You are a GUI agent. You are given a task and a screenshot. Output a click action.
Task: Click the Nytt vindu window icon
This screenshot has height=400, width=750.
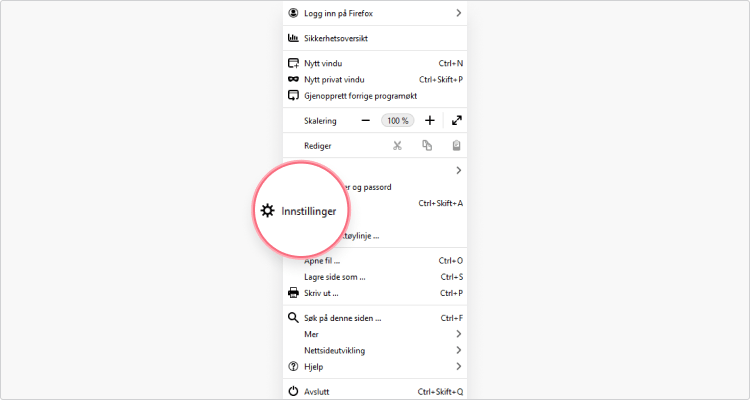click(x=293, y=63)
